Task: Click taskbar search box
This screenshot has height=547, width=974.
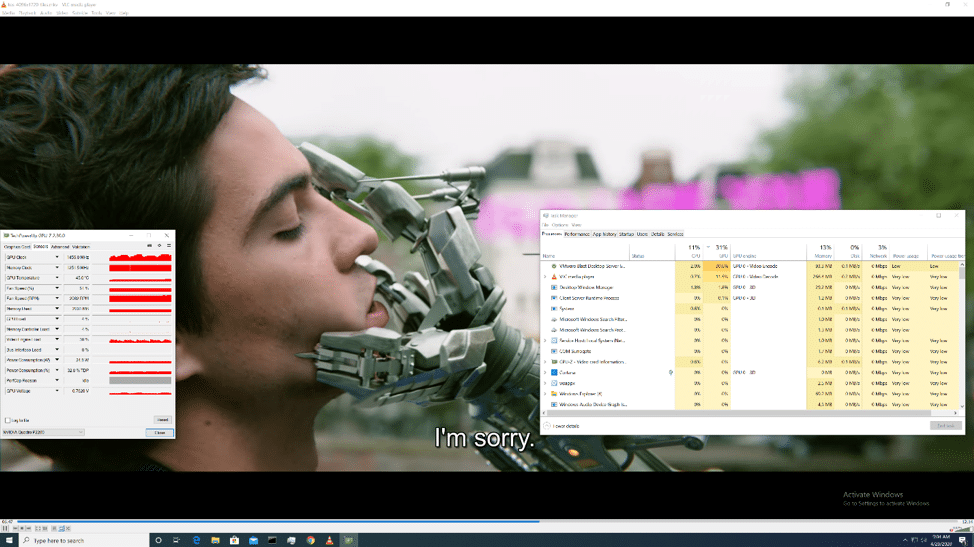Action: [x=84, y=540]
